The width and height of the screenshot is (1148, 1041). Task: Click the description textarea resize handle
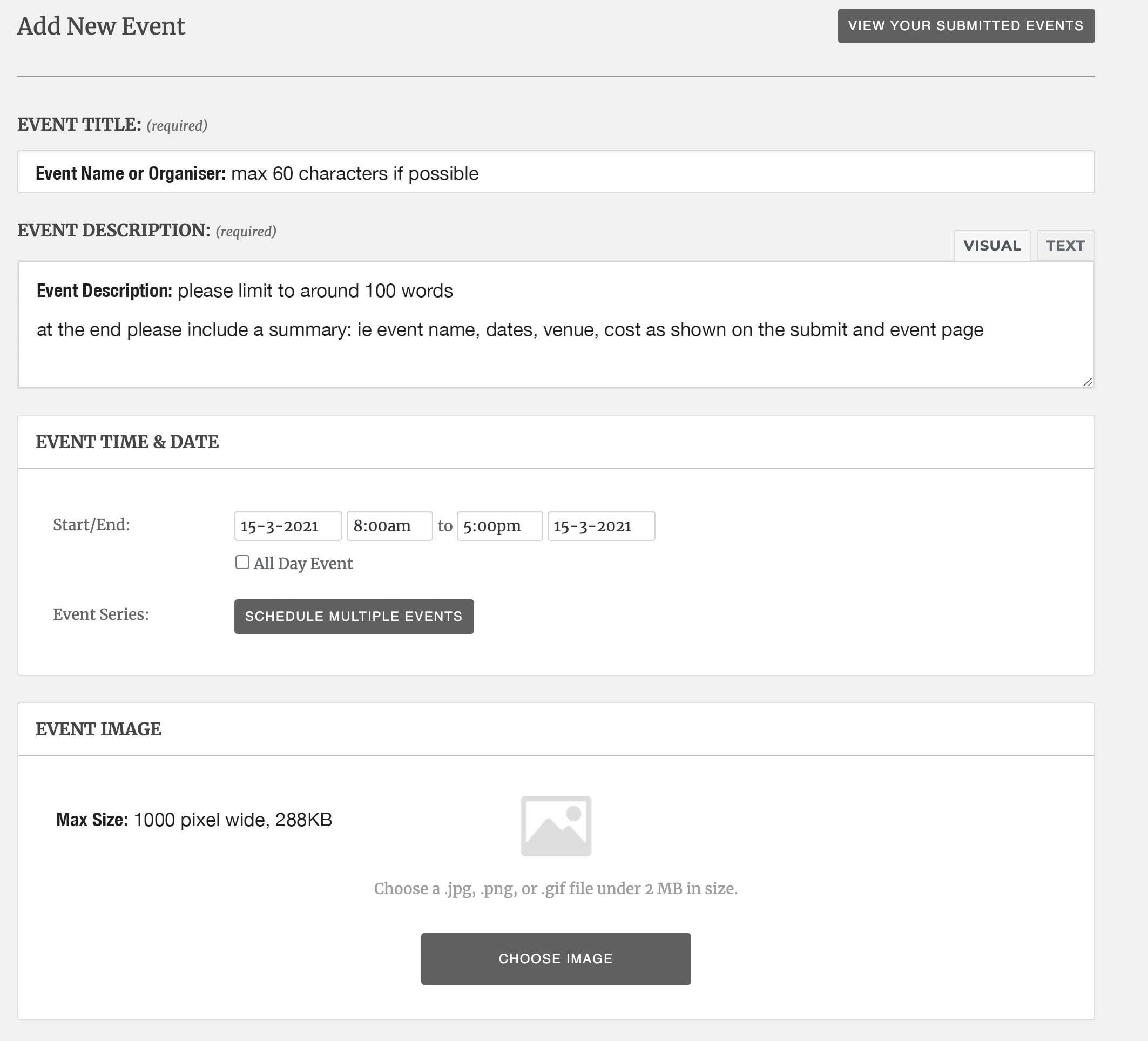1087,382
